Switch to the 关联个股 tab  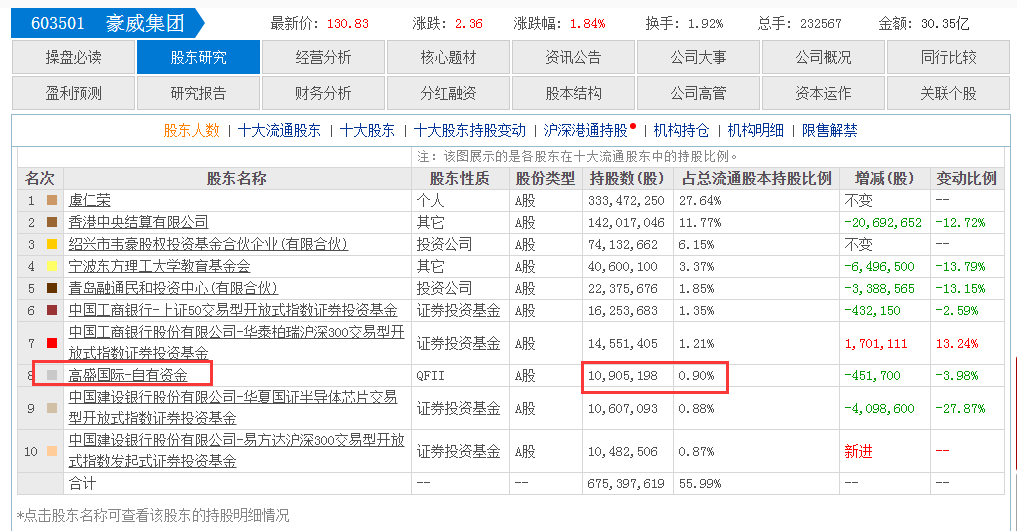(948, 93)
